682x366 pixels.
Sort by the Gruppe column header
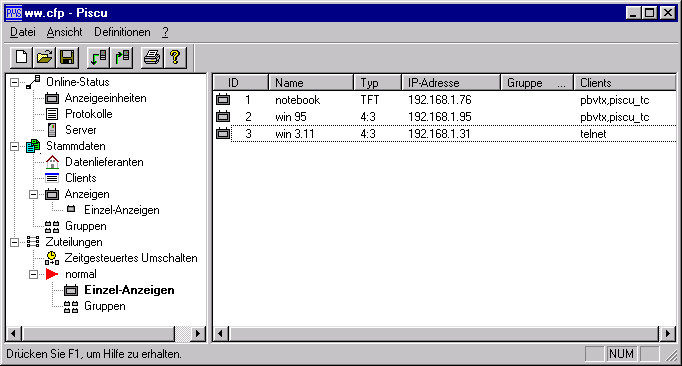(x=537, y=83)
